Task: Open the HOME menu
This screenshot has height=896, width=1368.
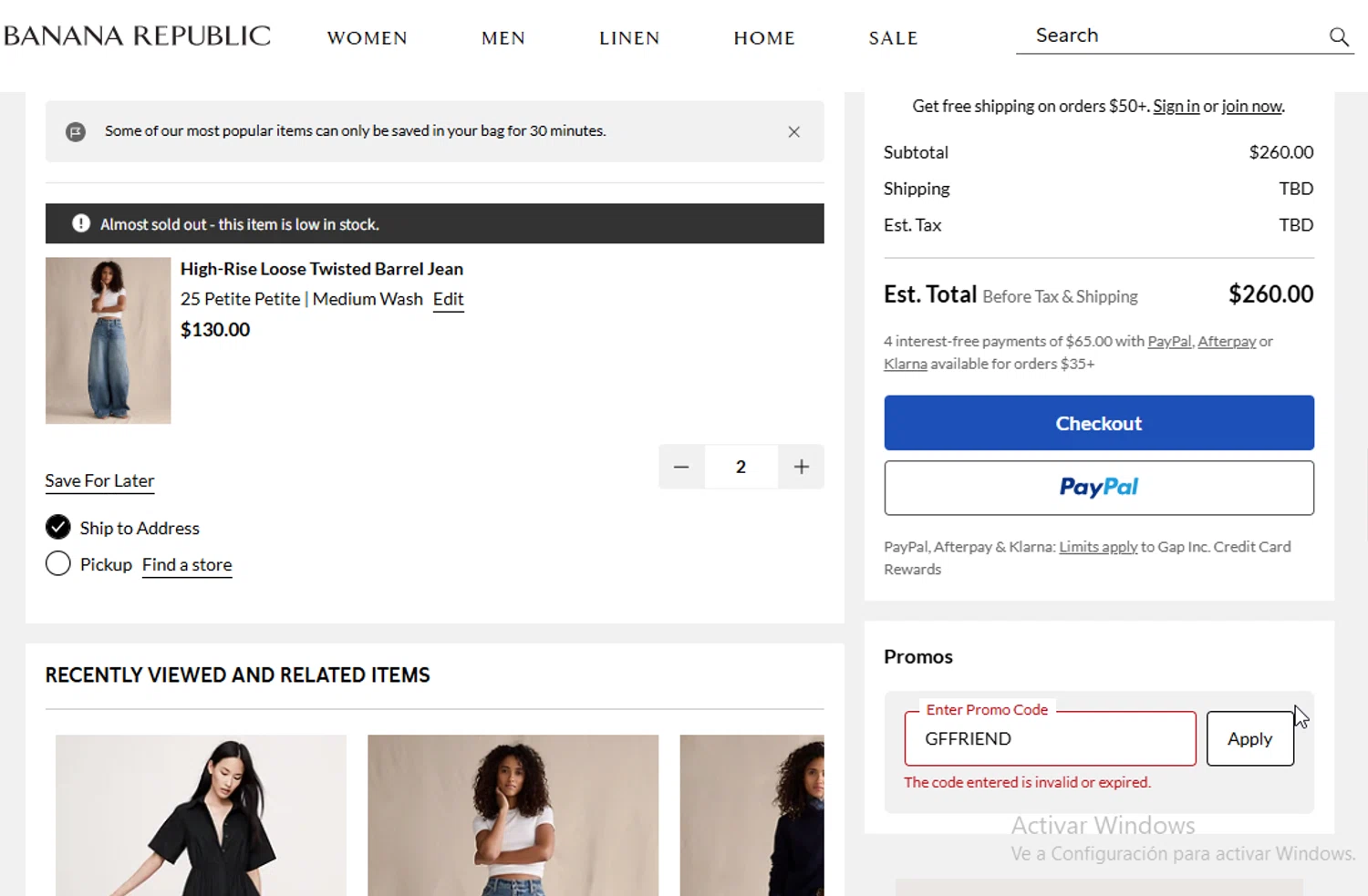Action: [x=764, y=37]
